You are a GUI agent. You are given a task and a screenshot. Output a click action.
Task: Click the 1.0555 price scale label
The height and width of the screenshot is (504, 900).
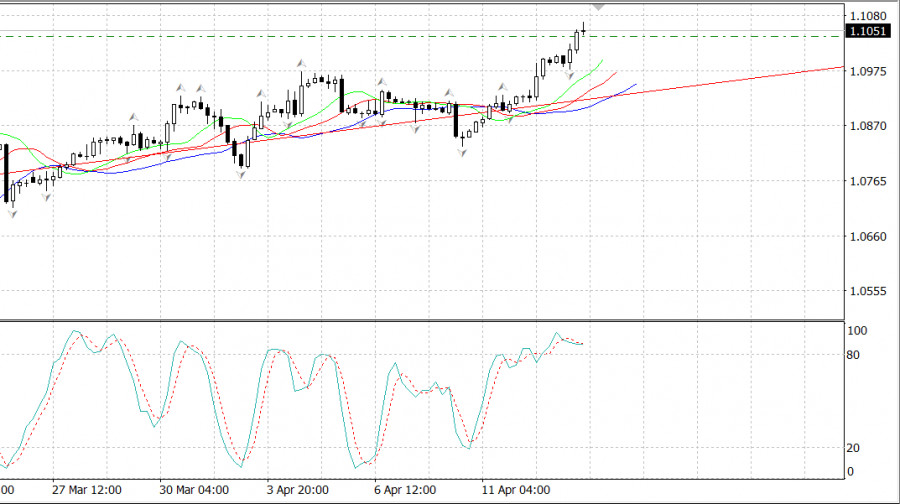click(x=867, y=292)
